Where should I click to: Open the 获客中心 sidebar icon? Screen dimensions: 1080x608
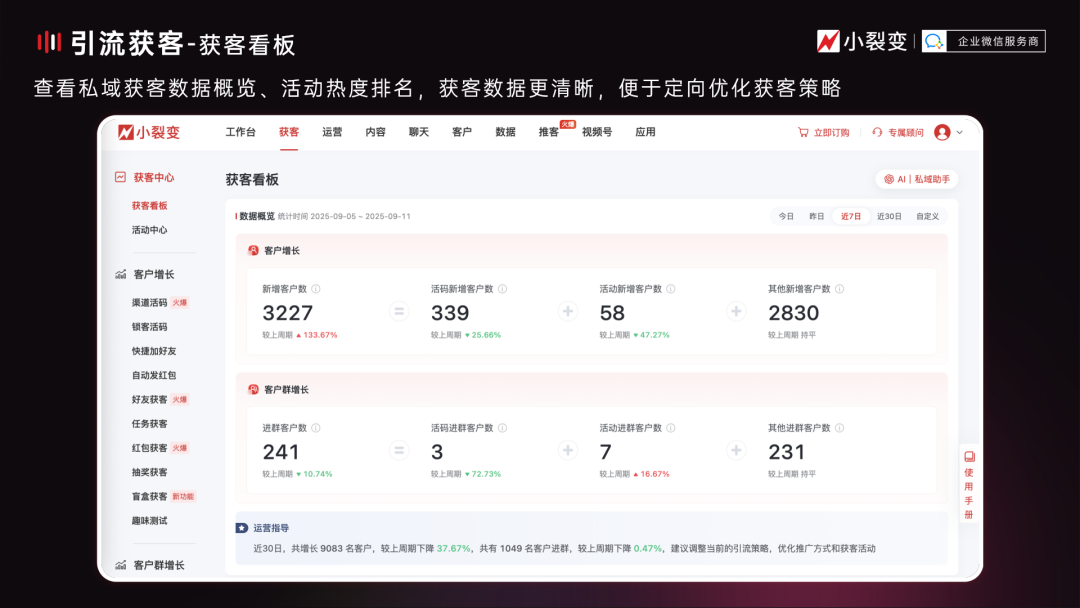(120, 177)
